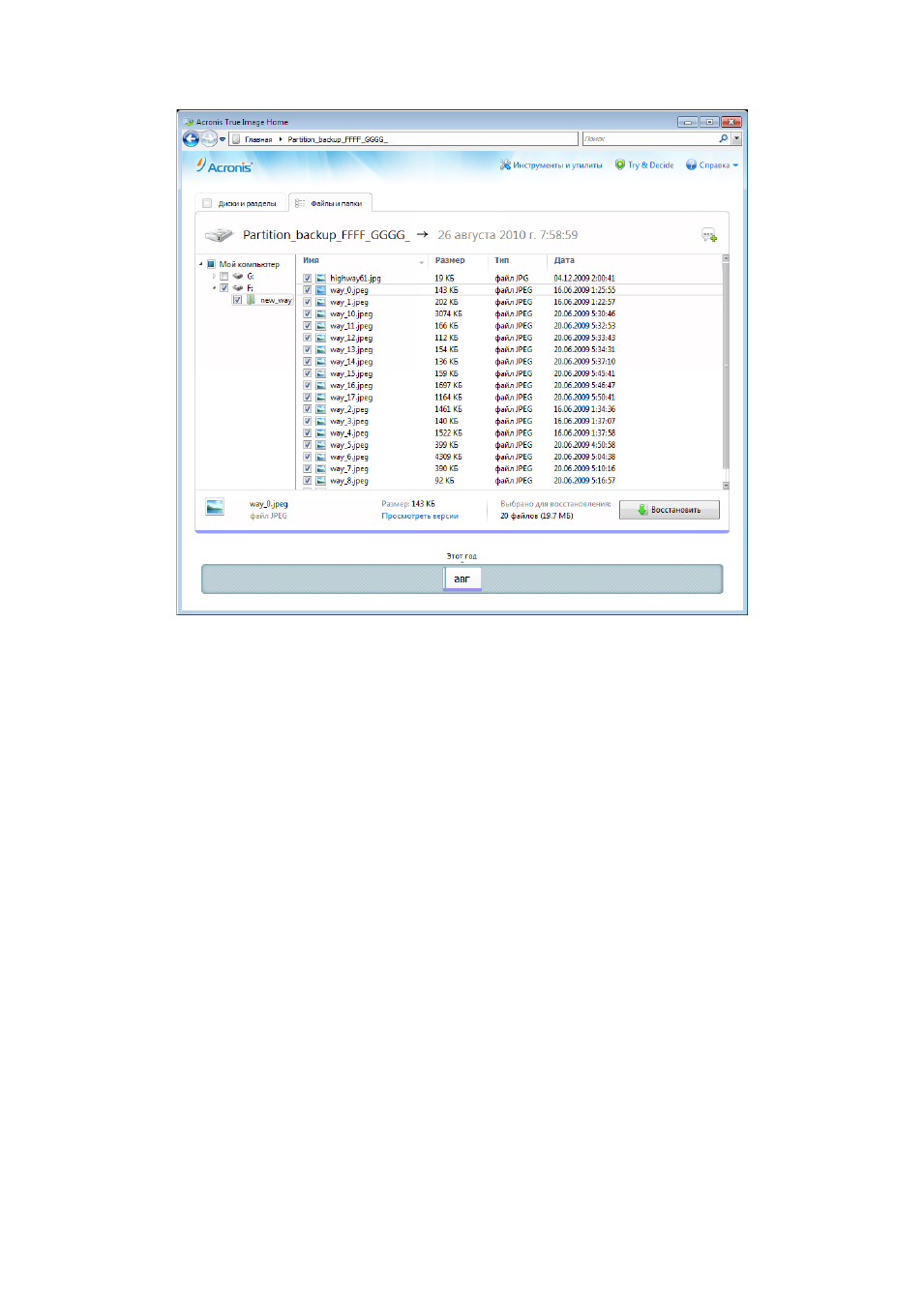The height and width of the screenshot is (1306, 924).
Task: Uncheck the way_8.jpeg checkbox
Action: [308, 481]
